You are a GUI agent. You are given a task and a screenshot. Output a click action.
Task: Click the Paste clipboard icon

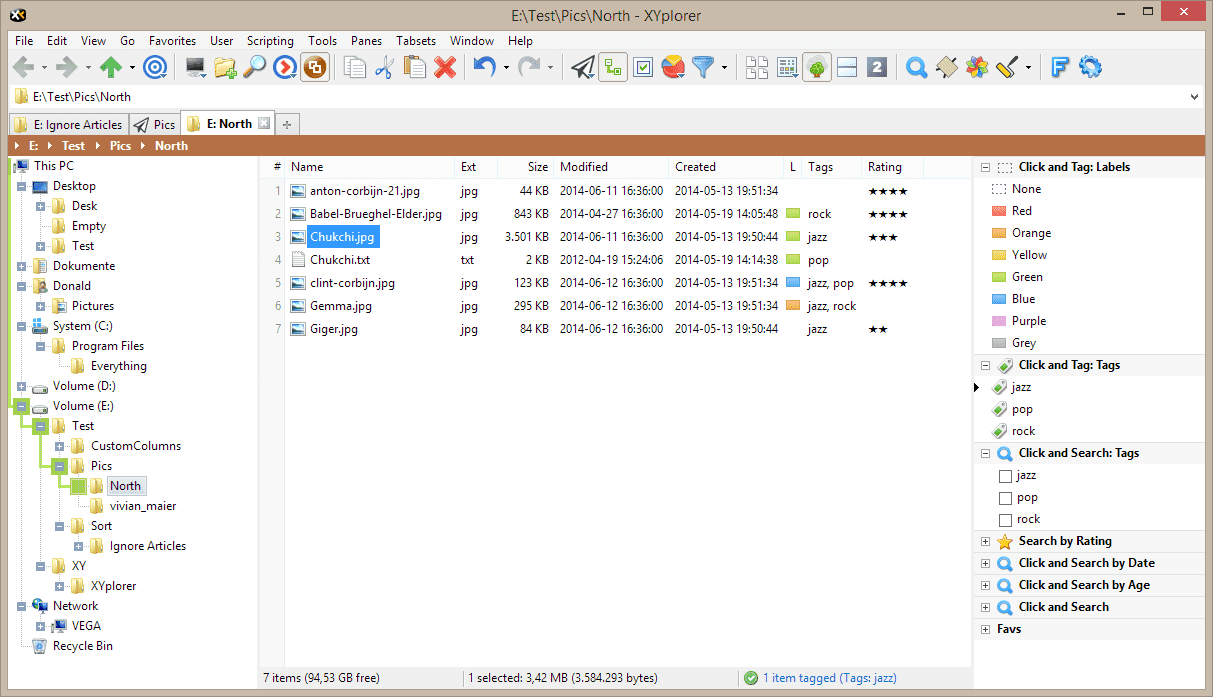[414, 67]
